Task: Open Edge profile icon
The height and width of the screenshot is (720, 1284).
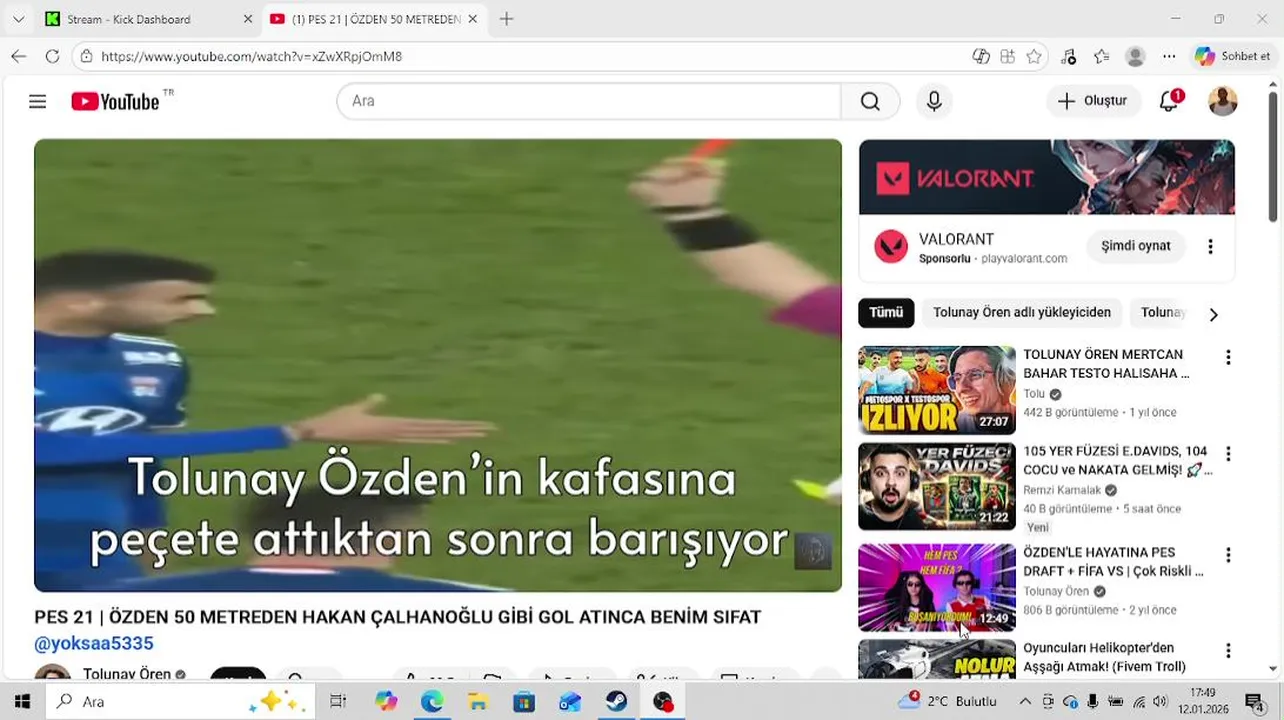Action: [1135, 56]
